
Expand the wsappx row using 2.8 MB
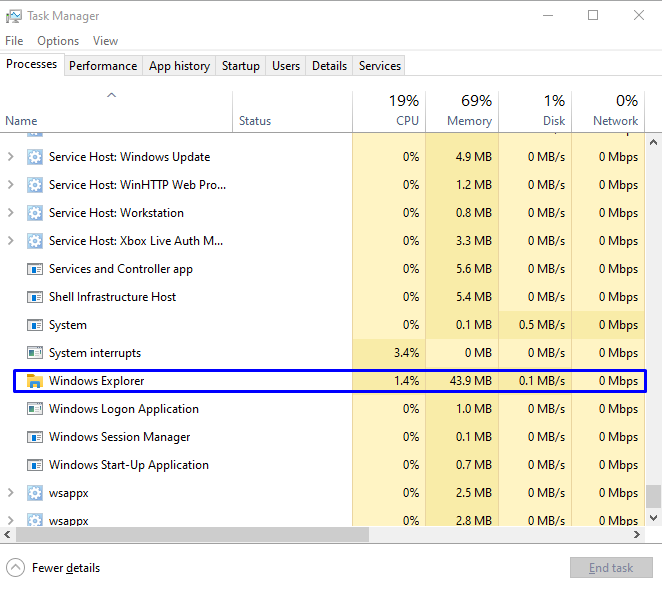[11, 521]
